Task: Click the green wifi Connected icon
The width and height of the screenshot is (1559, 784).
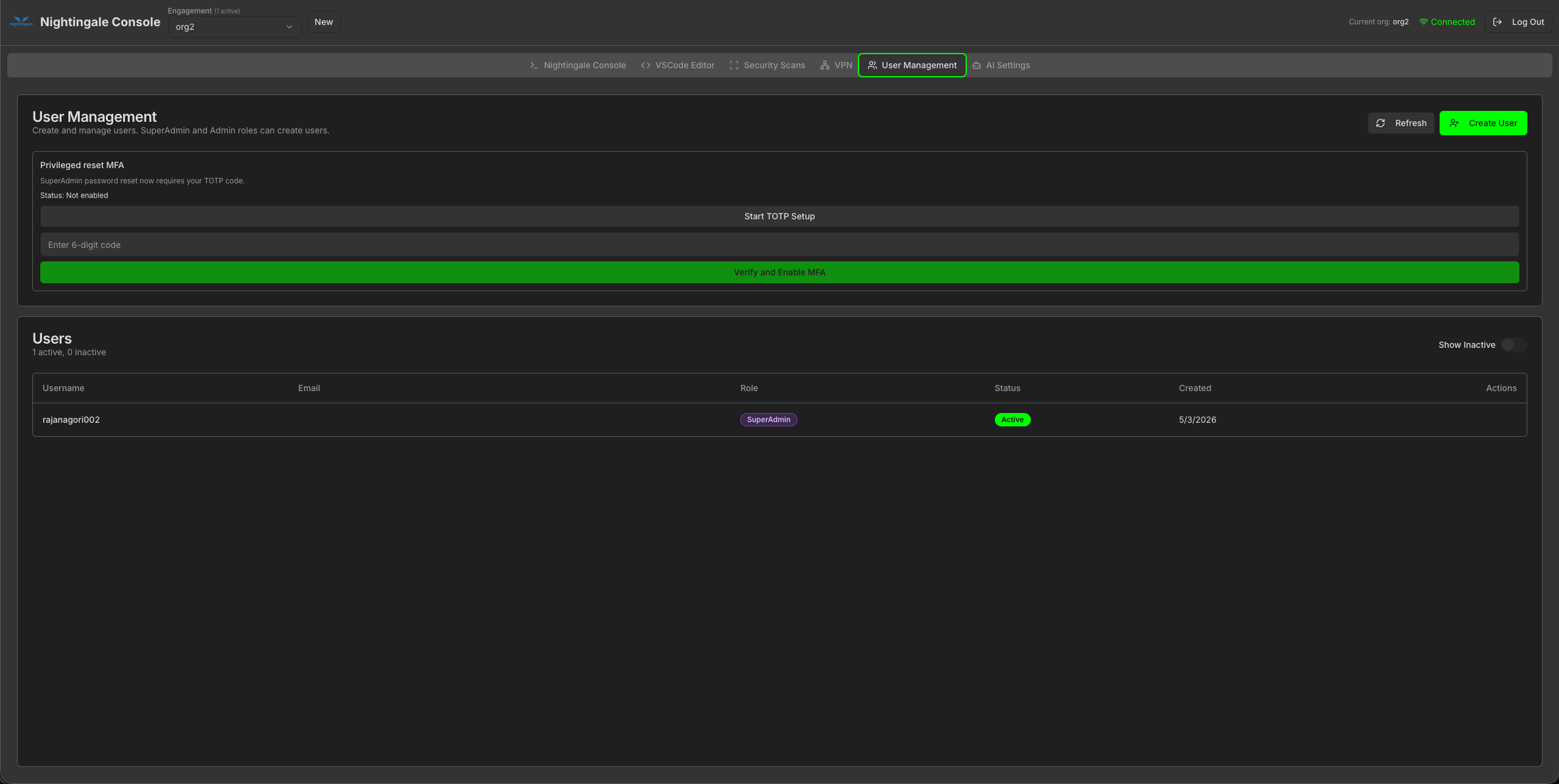Action: (1423, 22)
